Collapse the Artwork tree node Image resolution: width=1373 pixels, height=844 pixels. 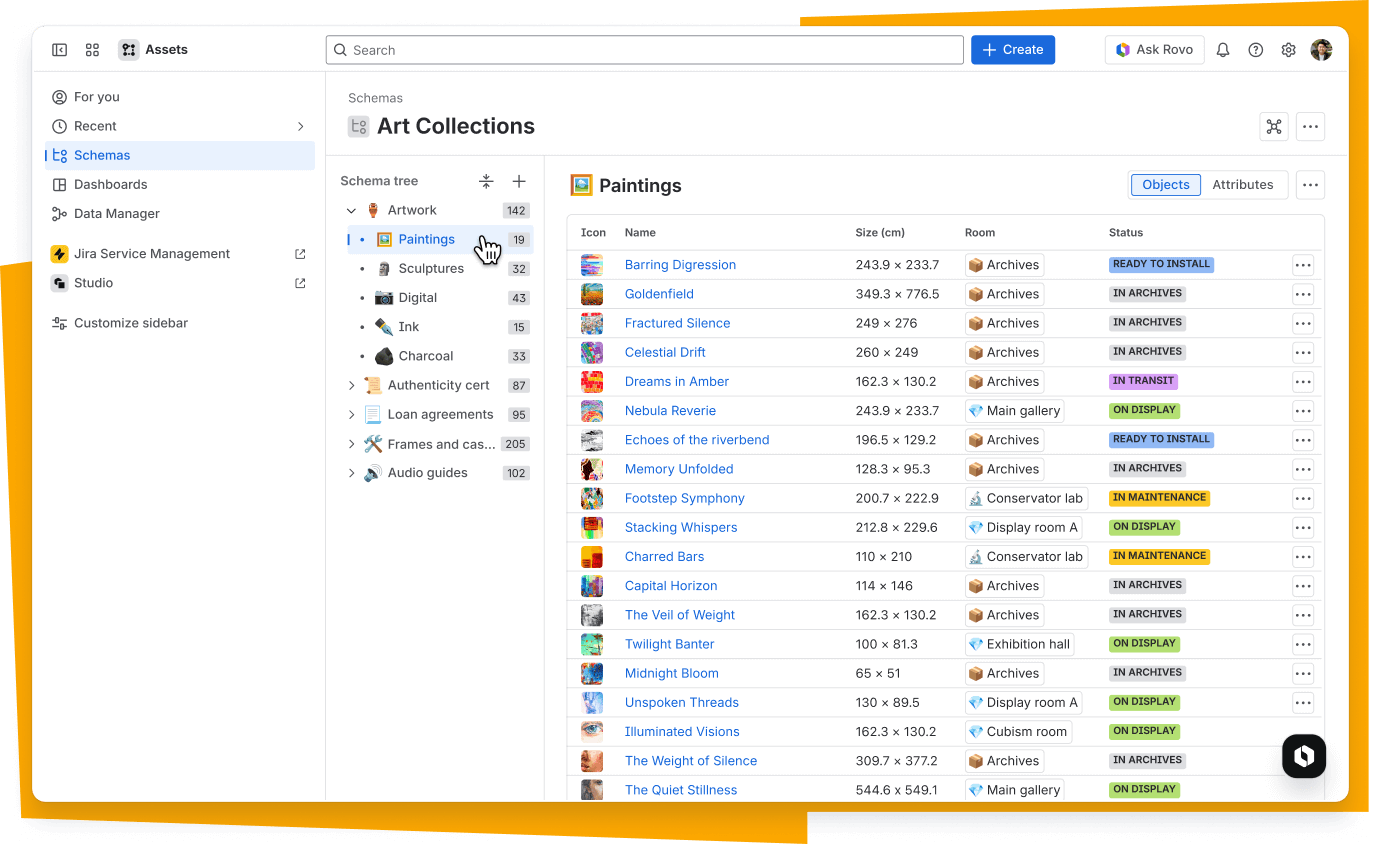351,211
